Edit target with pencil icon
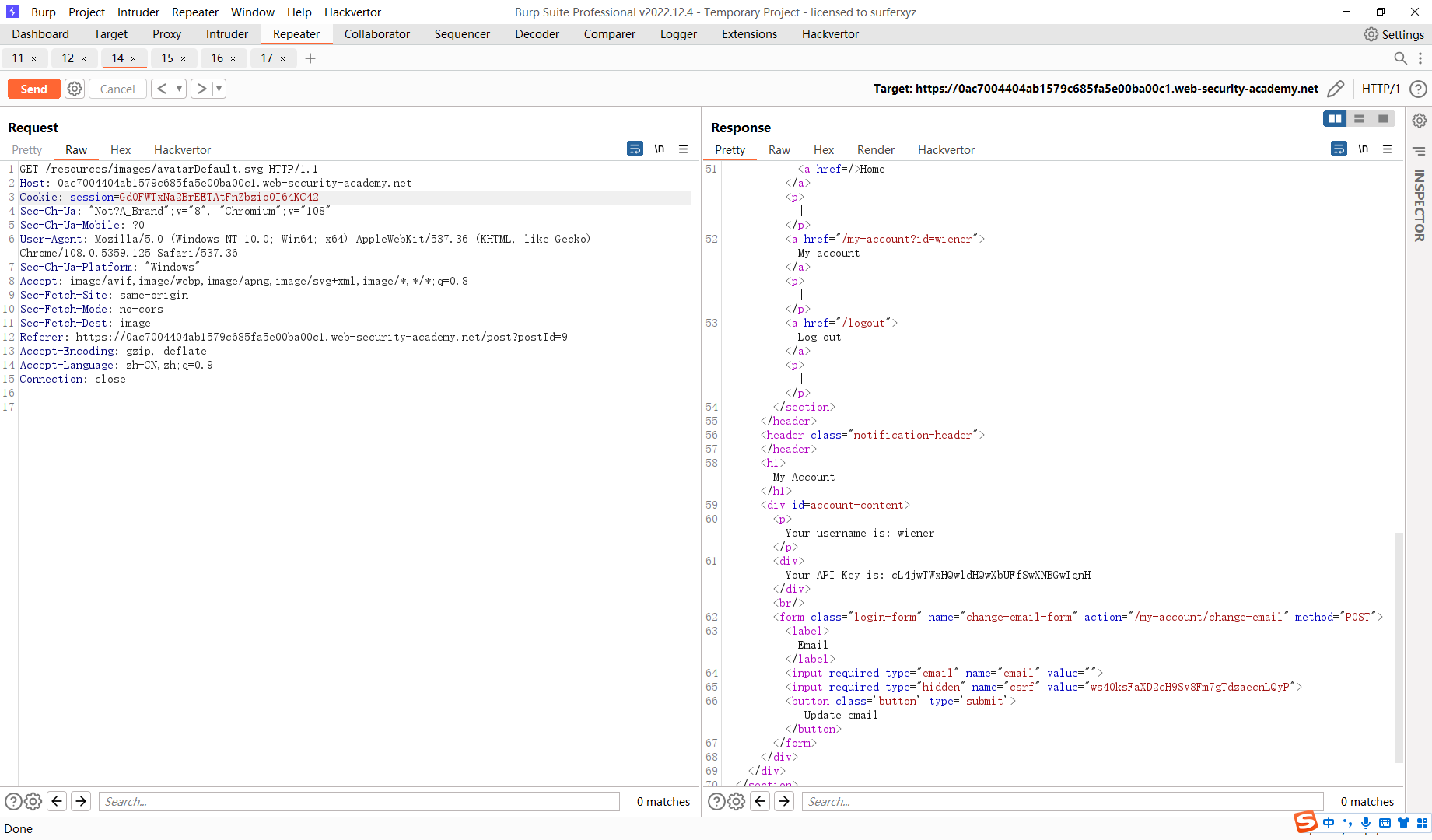The width and height of the screenshot is (1432, 840). tap(1336, 89)
